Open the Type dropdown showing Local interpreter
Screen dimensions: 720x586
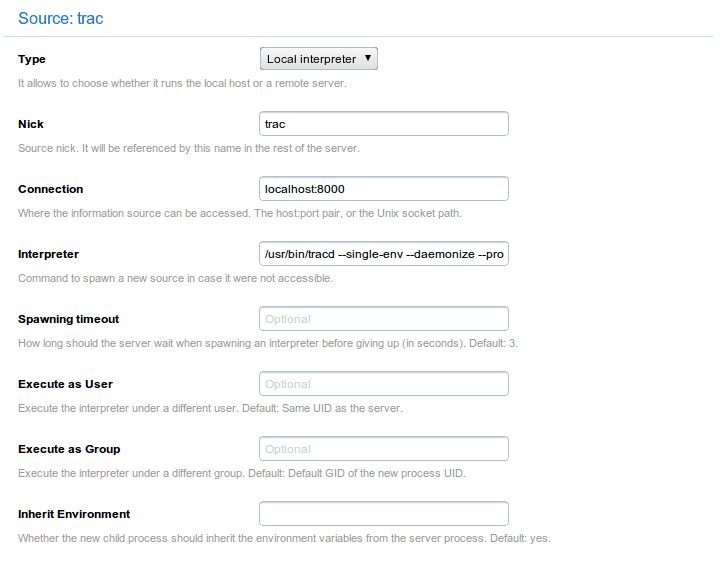318,59
